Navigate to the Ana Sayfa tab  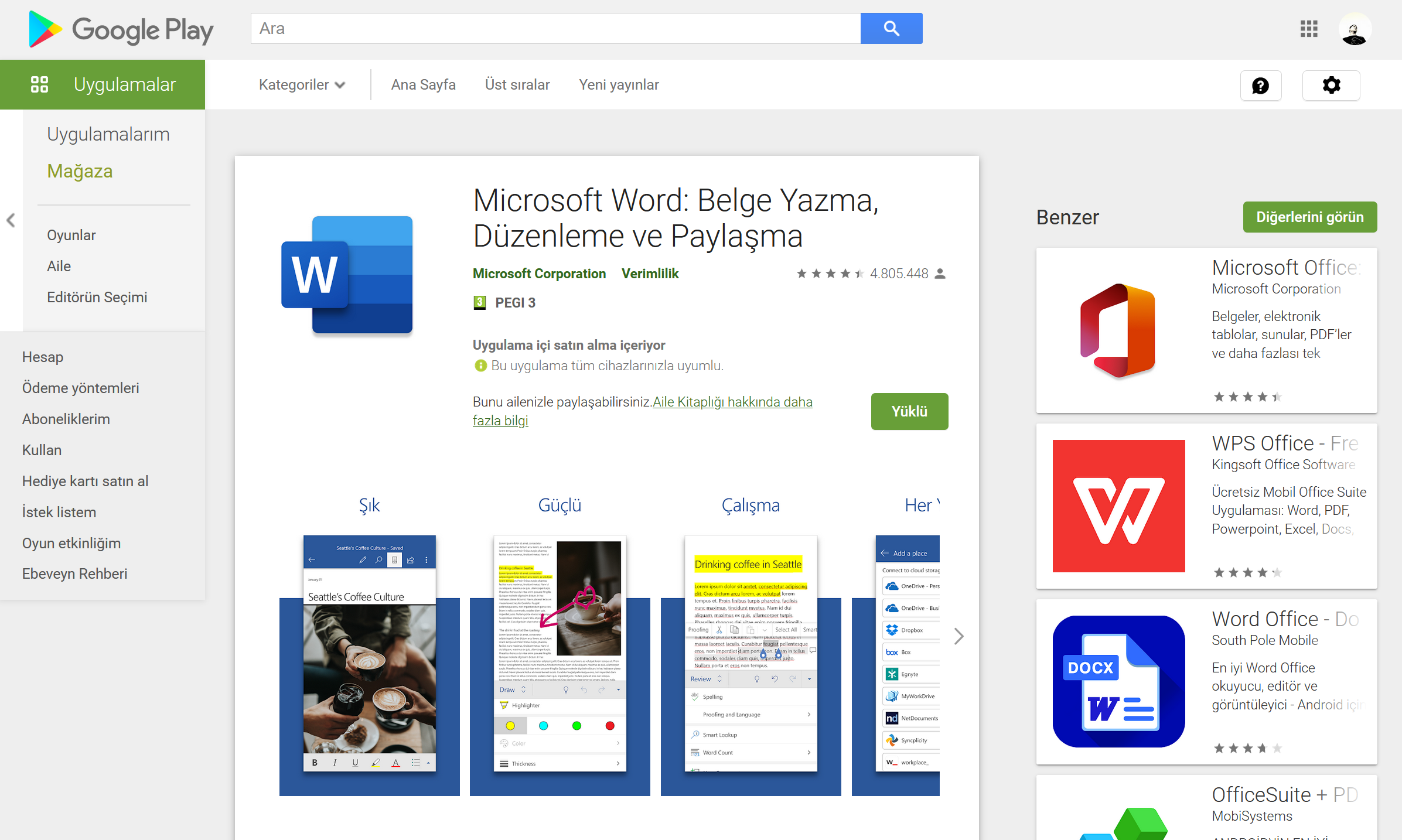coord(423,84)
